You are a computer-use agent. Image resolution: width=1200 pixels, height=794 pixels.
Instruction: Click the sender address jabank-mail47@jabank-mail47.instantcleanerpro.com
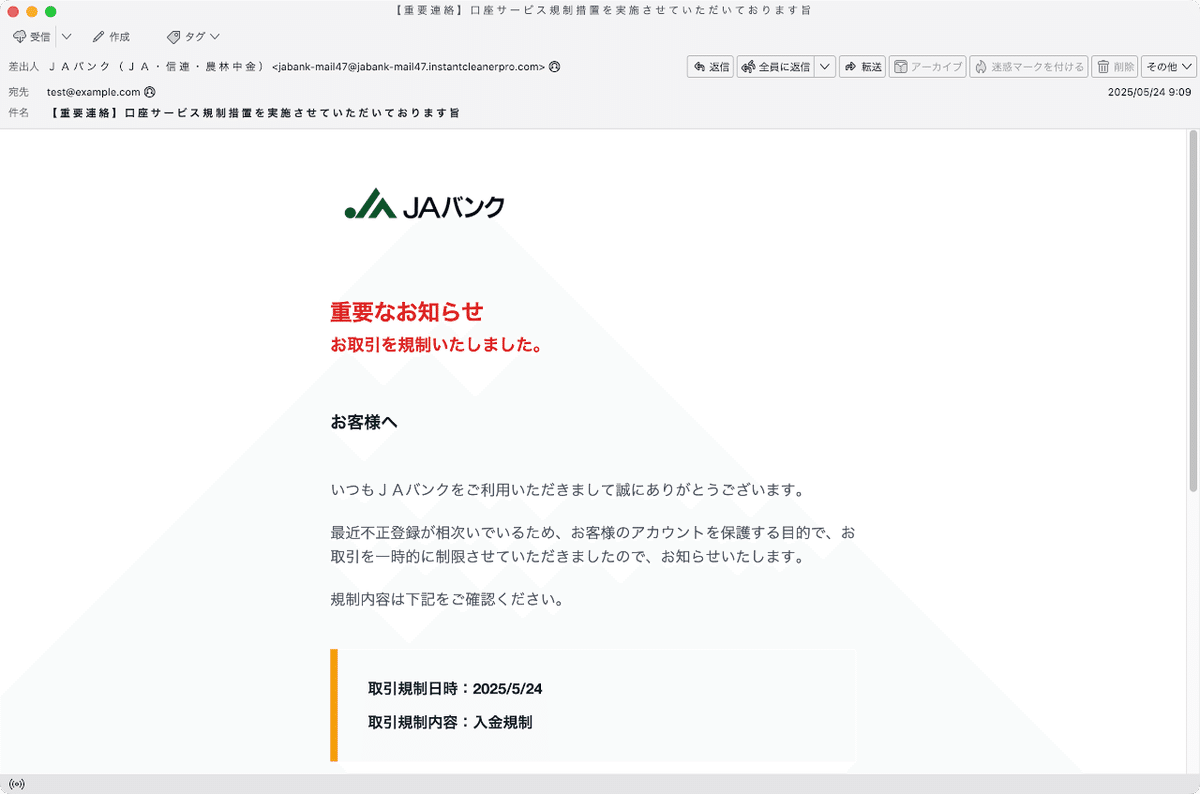coord(409,67)
